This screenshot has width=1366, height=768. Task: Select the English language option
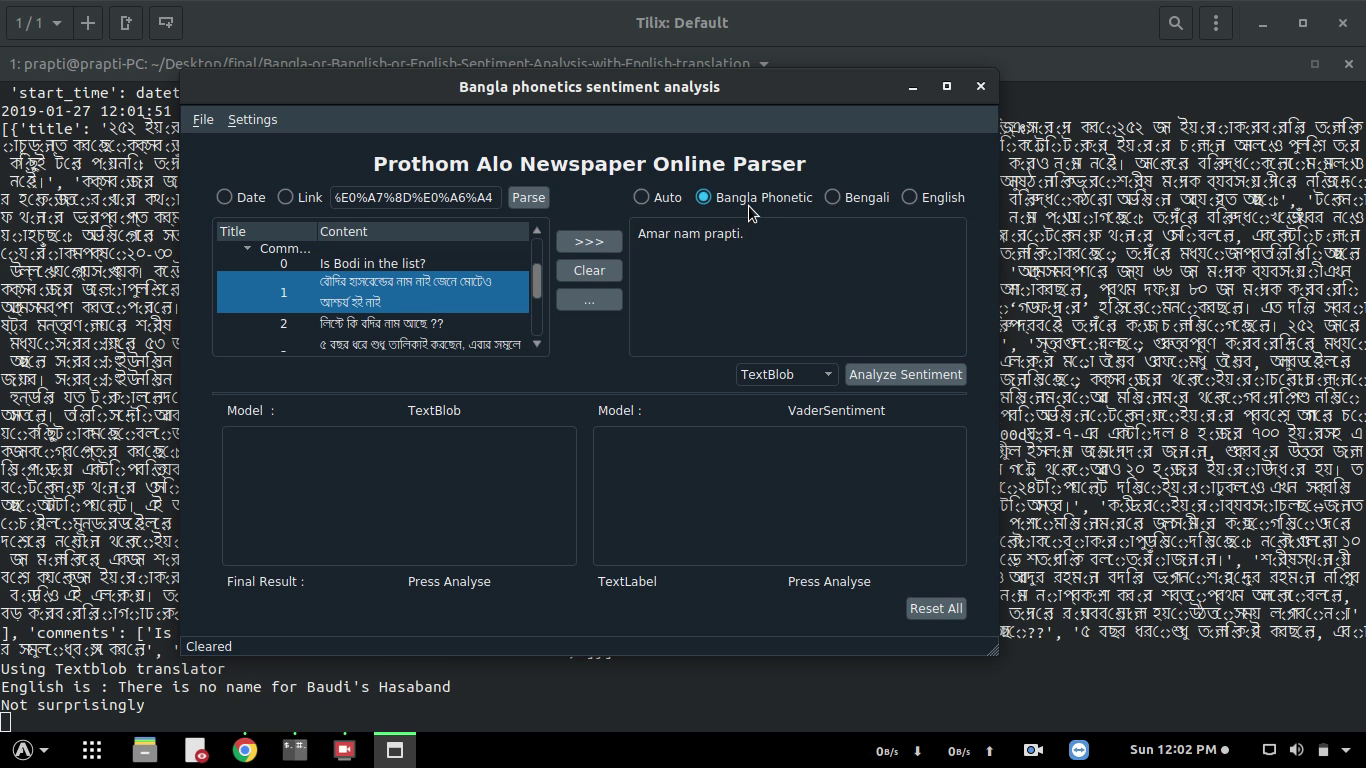pyautogui.click(x=933, y=197)
